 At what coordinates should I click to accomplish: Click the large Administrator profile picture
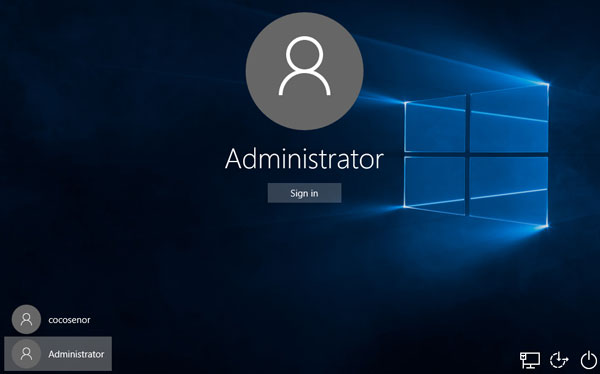coord(304,71)
